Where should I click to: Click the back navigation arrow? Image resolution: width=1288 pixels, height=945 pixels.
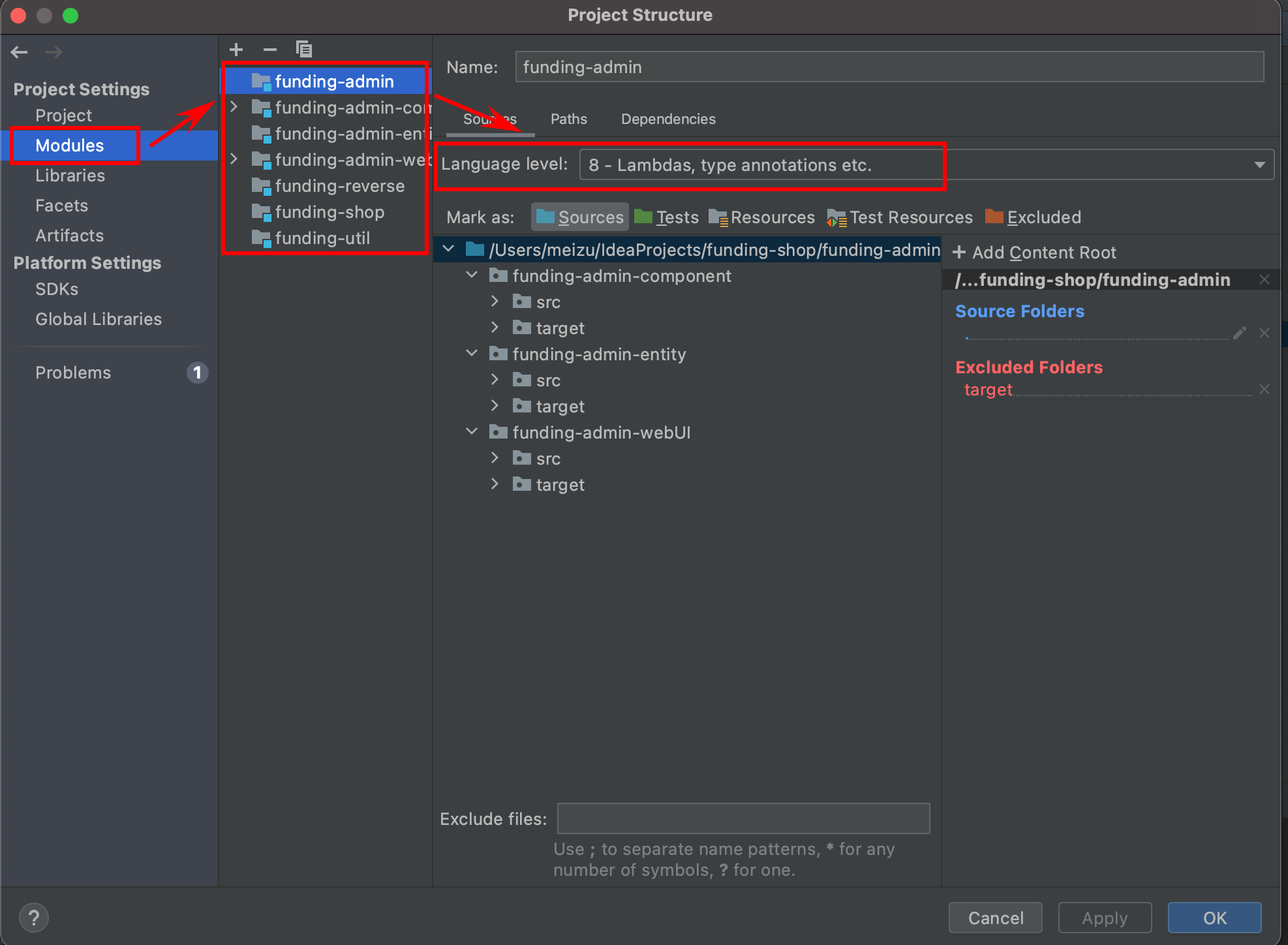20,52
